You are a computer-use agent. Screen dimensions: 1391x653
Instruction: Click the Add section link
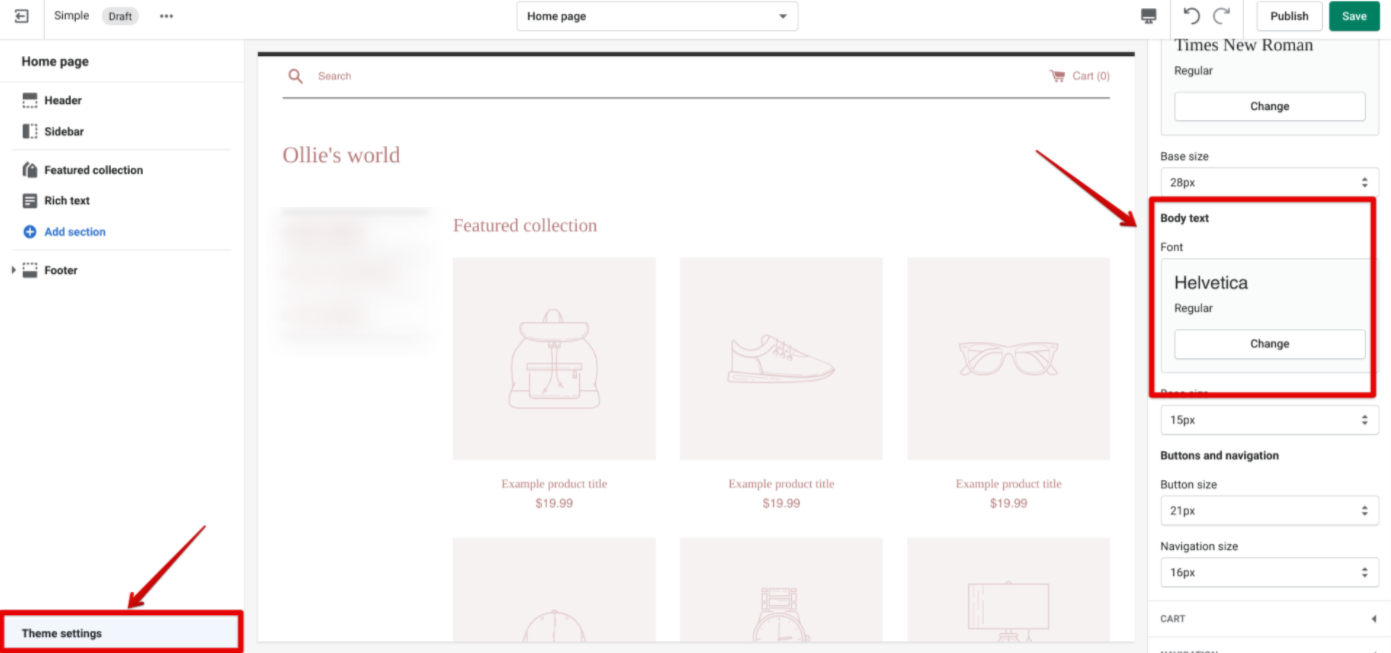pos(75,232)
